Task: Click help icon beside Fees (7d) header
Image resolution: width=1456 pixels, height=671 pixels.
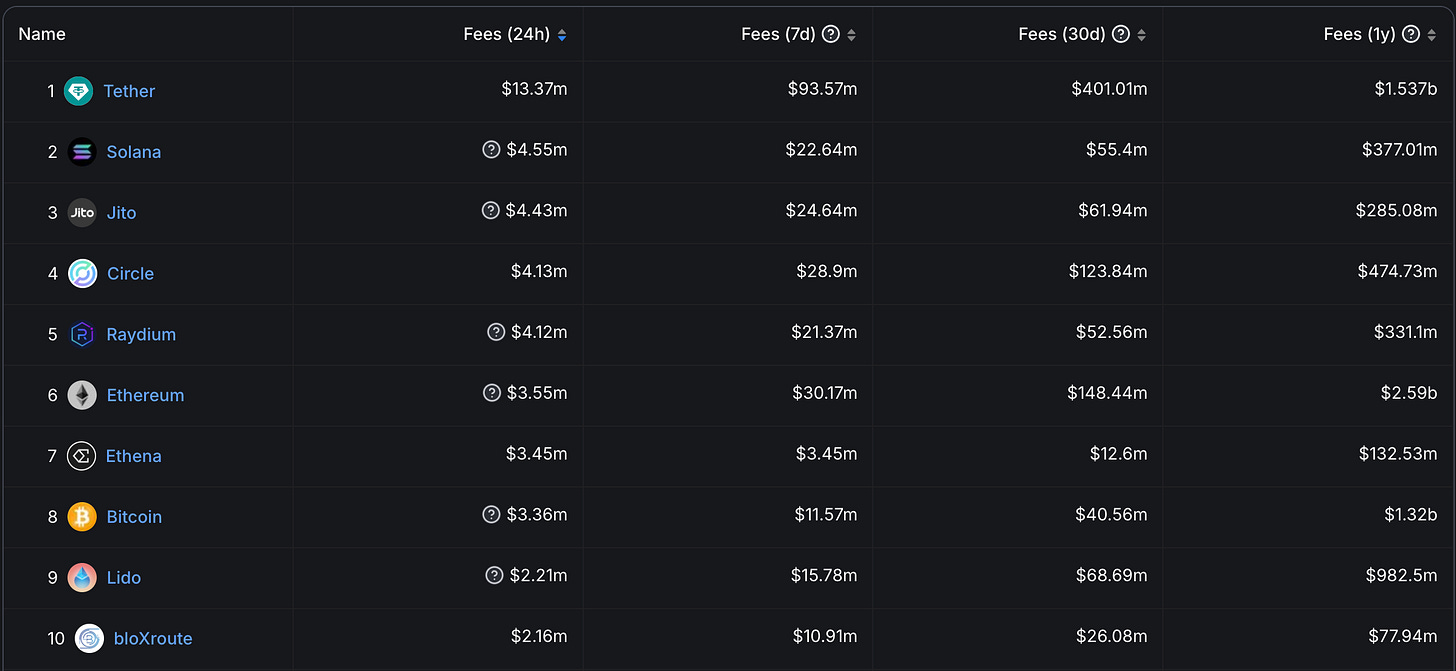Action: pyautogui.click(x=830, y=34)
